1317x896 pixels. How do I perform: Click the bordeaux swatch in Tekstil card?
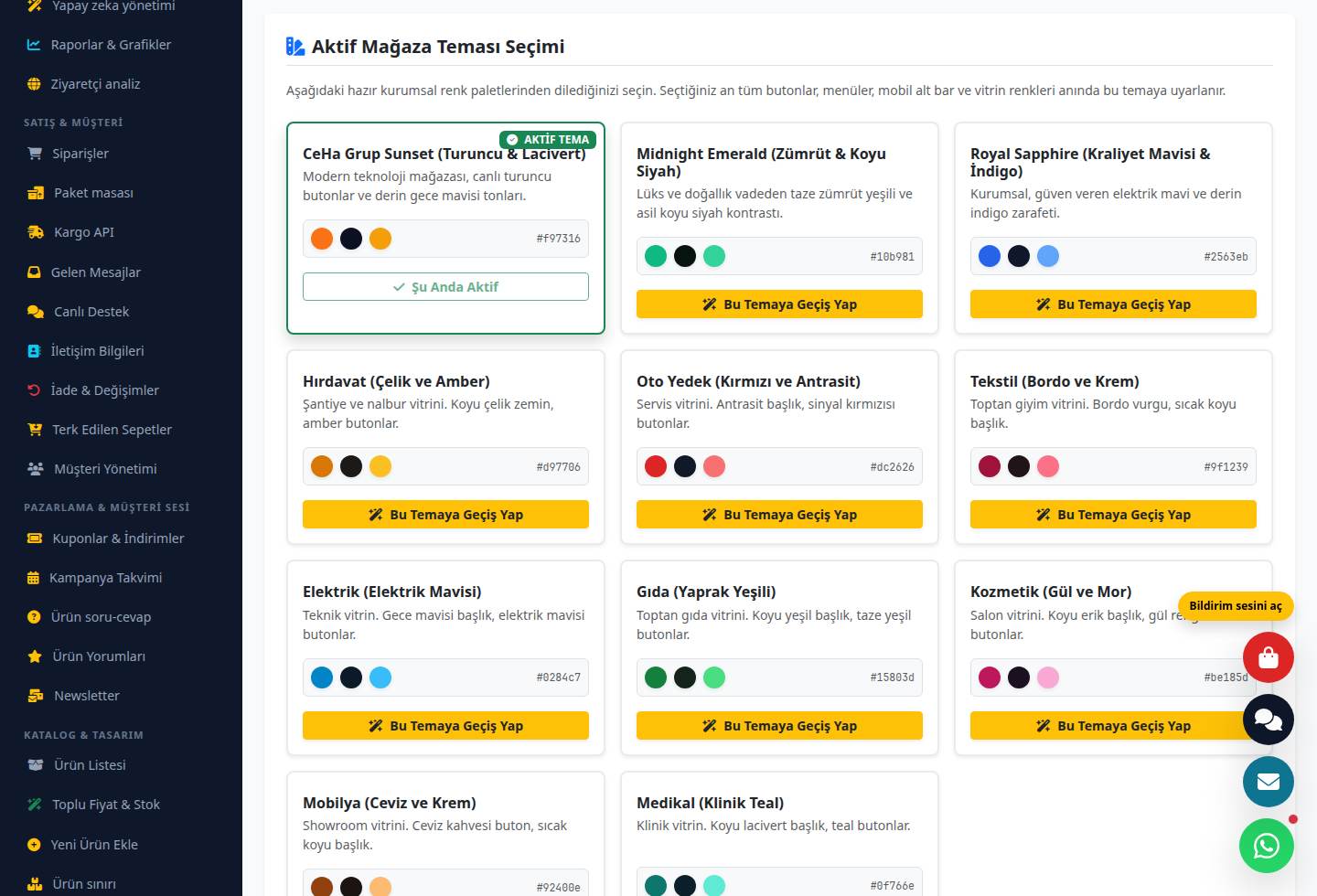point(990,466)
